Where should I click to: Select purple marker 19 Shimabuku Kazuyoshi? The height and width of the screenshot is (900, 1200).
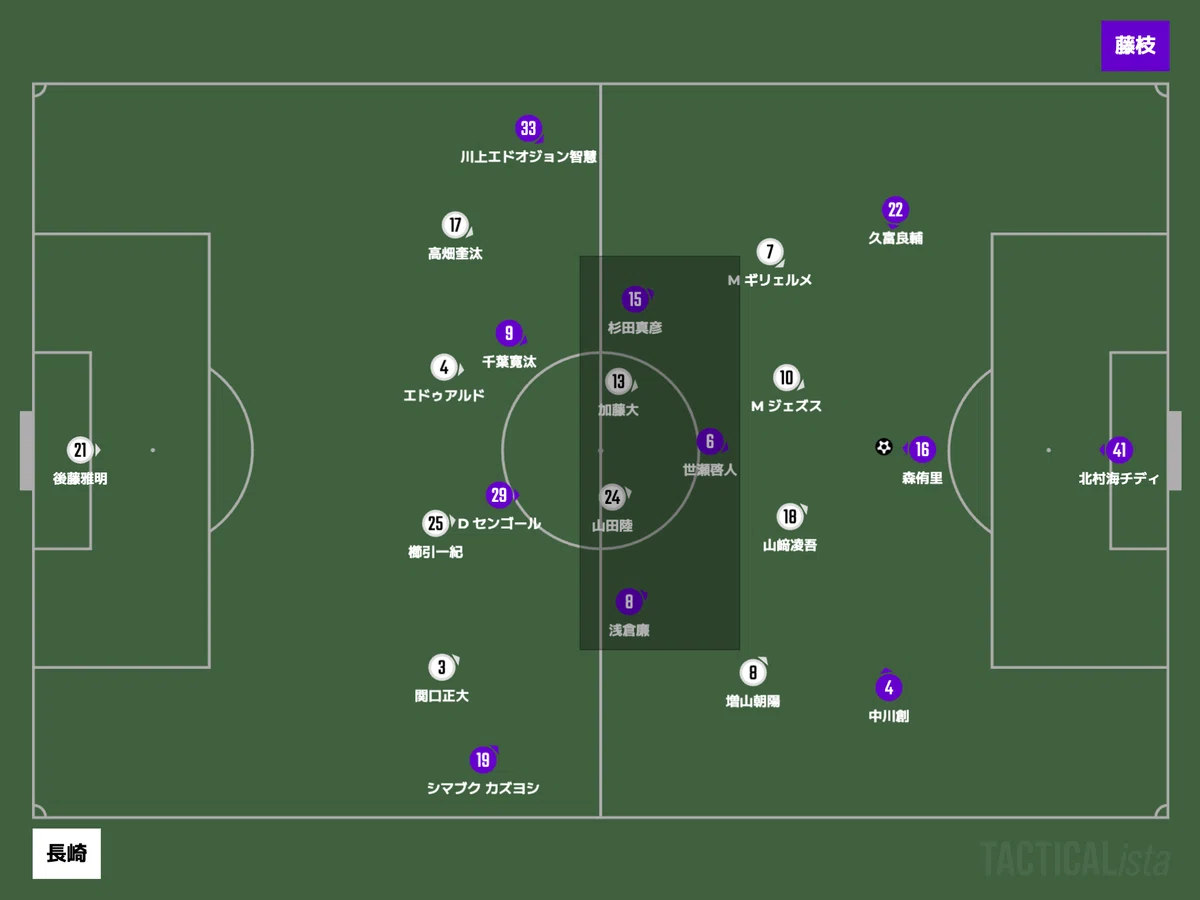click(x=483, y=761)
